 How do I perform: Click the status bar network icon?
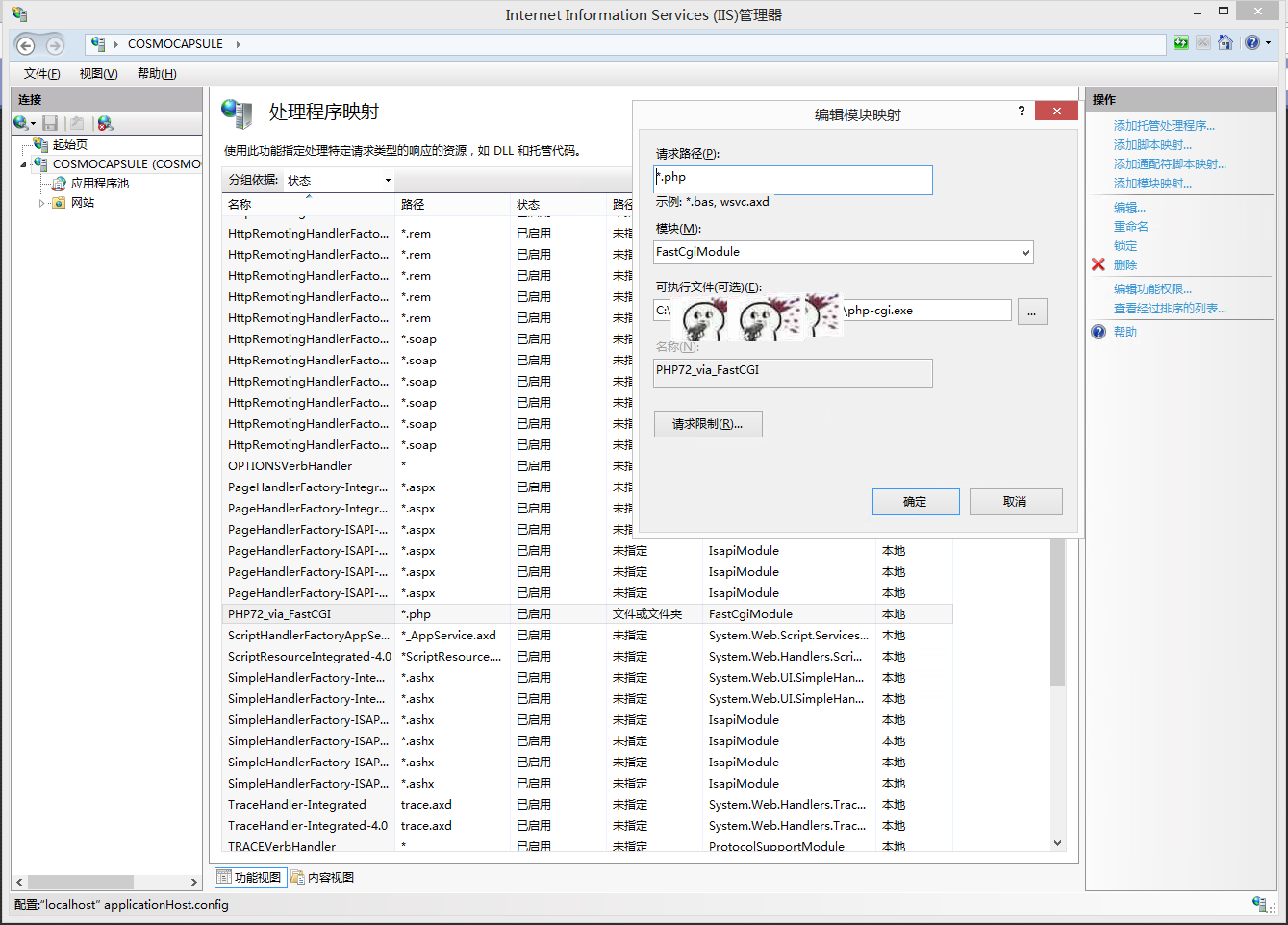coord(1259,904)
